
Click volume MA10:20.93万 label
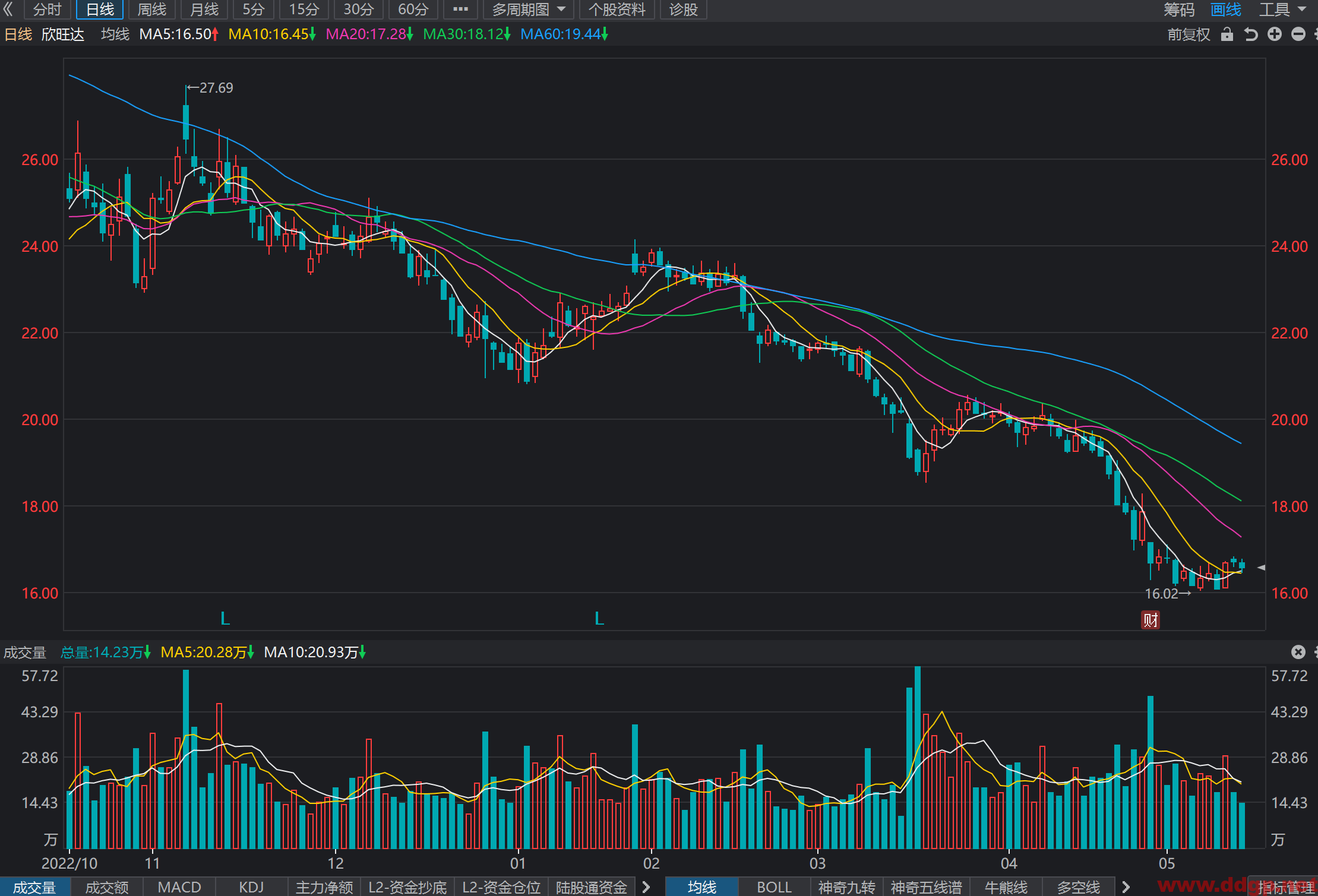click(x=315, y=653)
